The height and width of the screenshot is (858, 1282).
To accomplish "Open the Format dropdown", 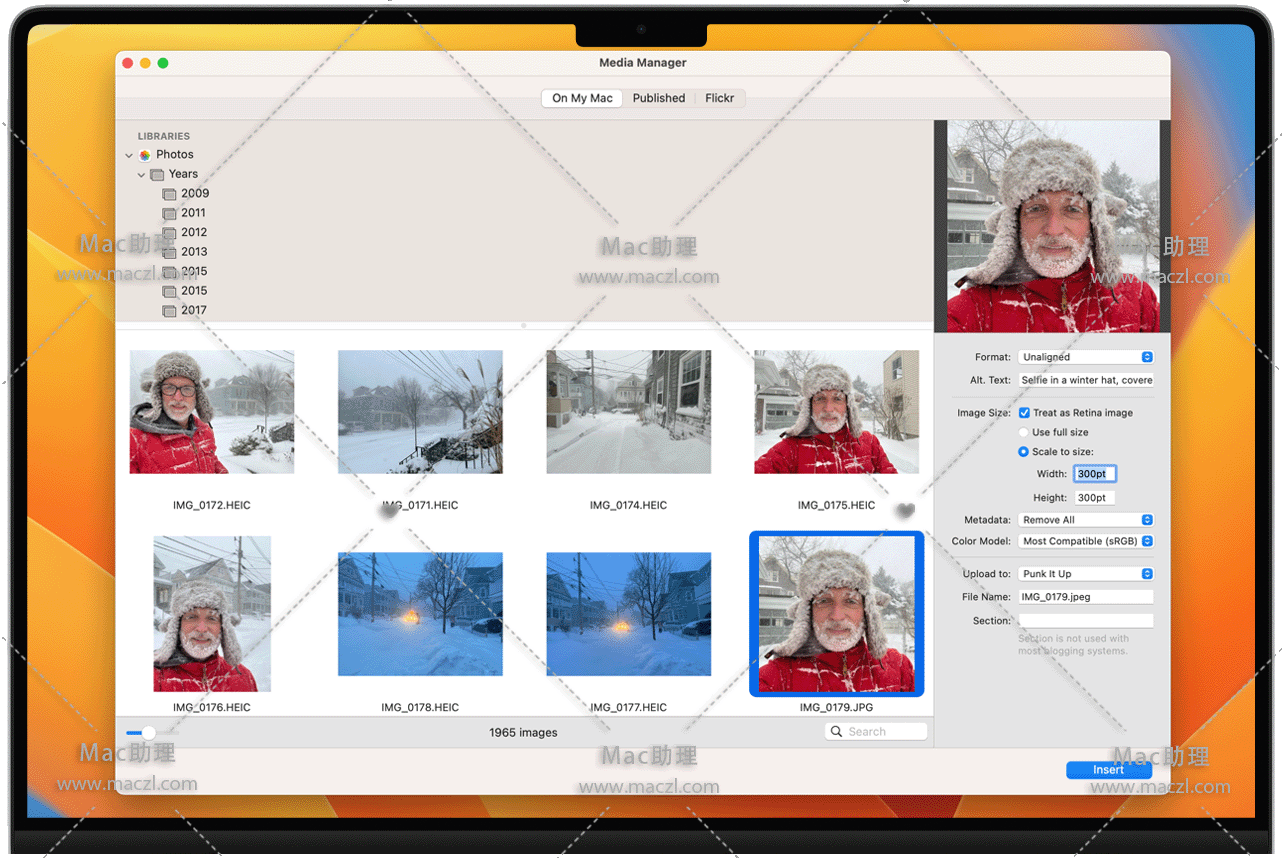I will 1086,357.
